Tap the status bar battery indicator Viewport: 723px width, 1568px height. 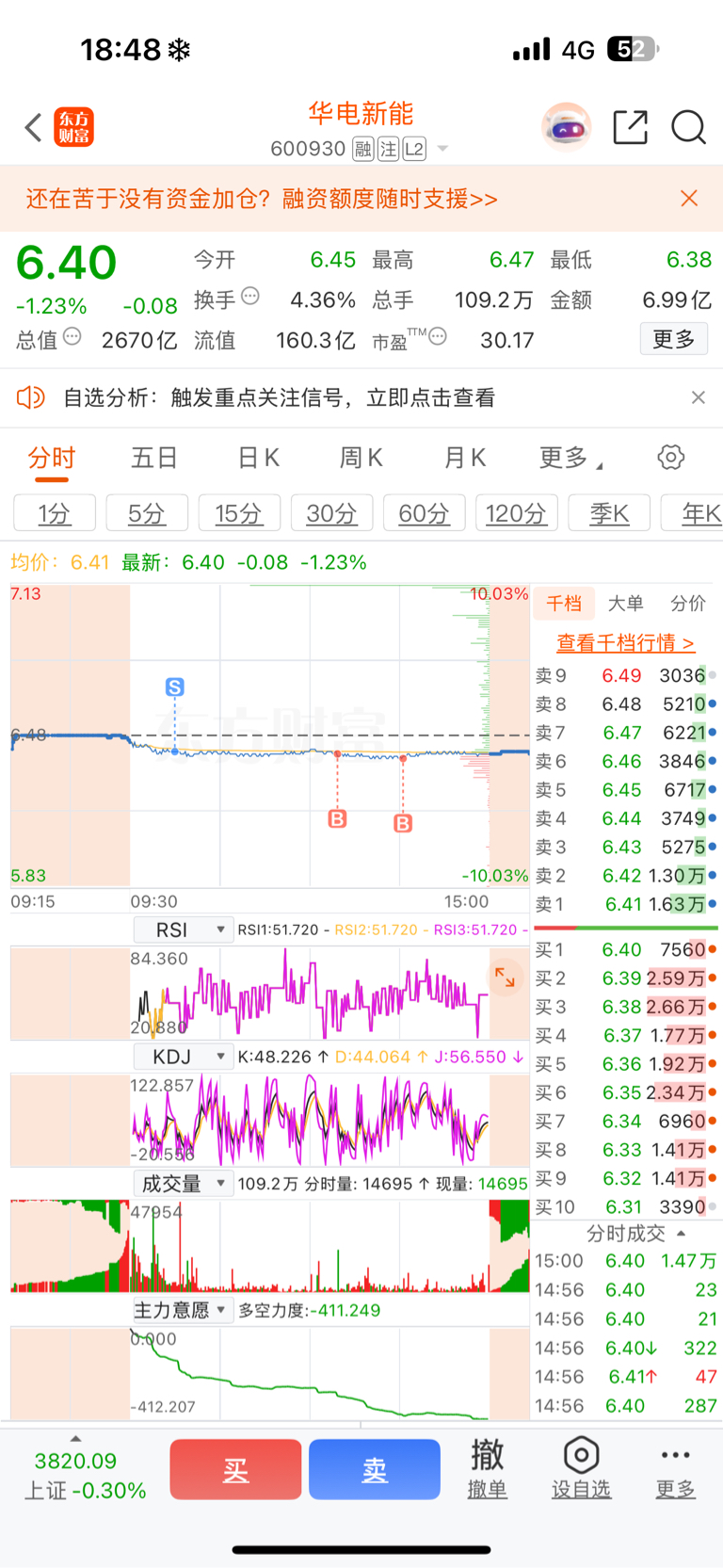632,49
